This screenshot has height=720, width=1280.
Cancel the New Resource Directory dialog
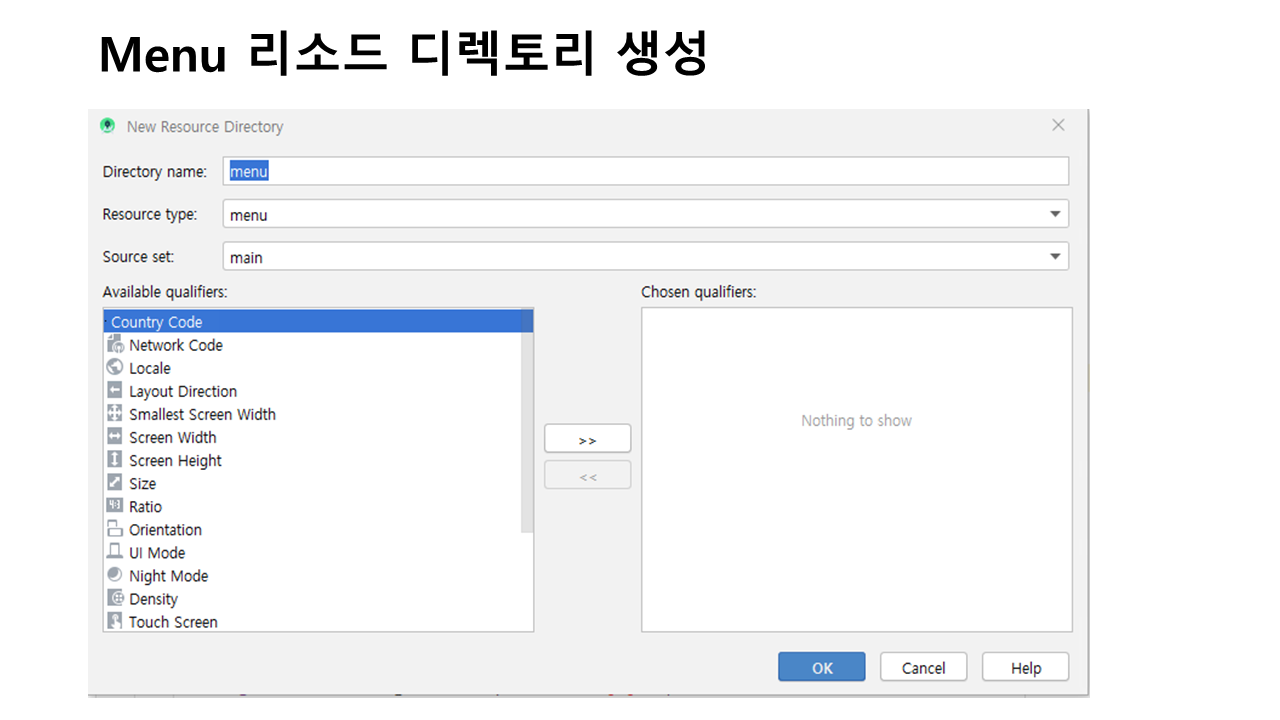923,668
